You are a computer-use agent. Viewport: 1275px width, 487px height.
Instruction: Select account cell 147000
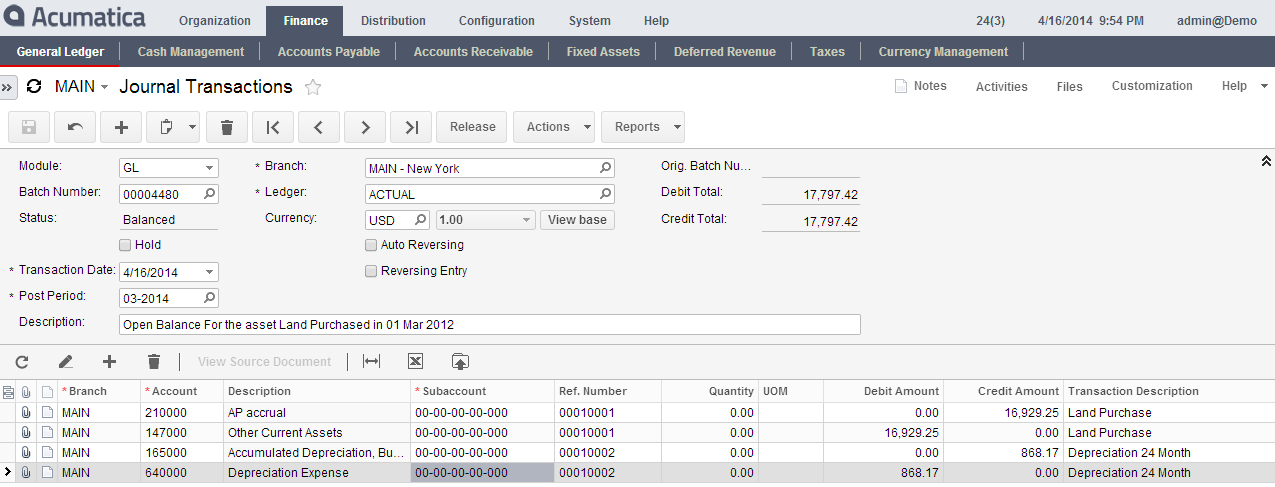183,433
